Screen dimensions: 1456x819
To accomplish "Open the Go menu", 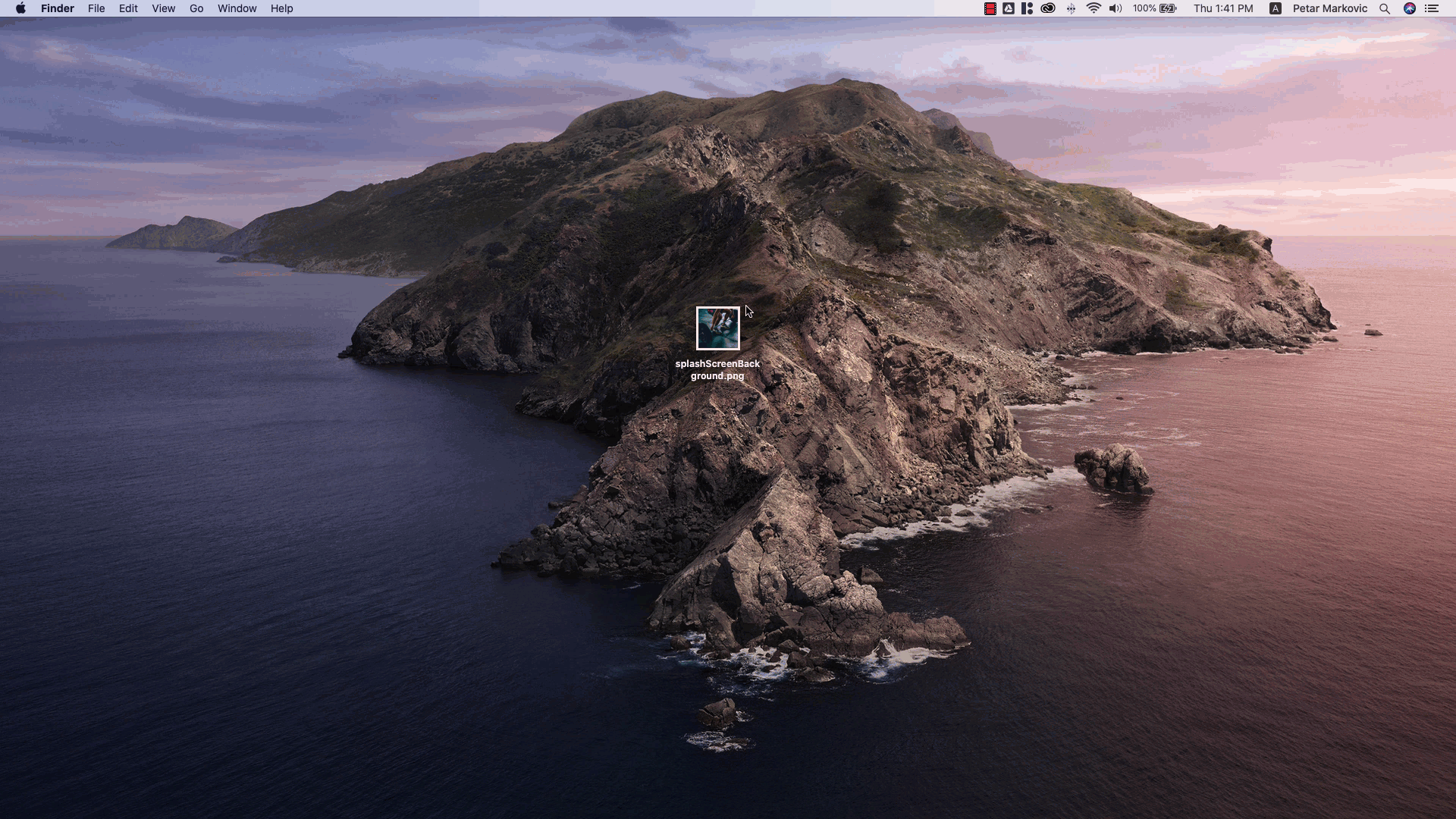I will (196, 8).
